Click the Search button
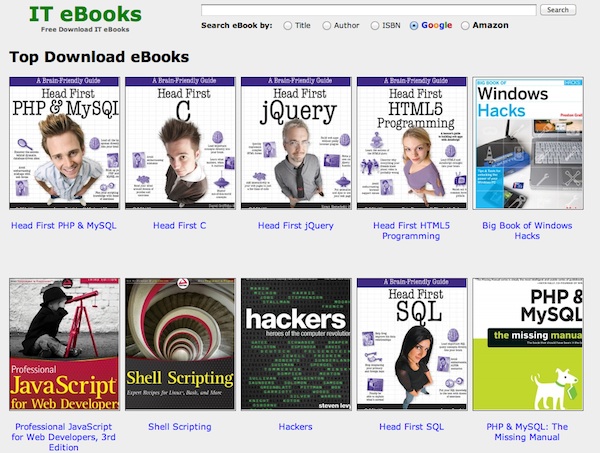The width and height of the screenshot is (600, 453). click(x=558, y=10)
